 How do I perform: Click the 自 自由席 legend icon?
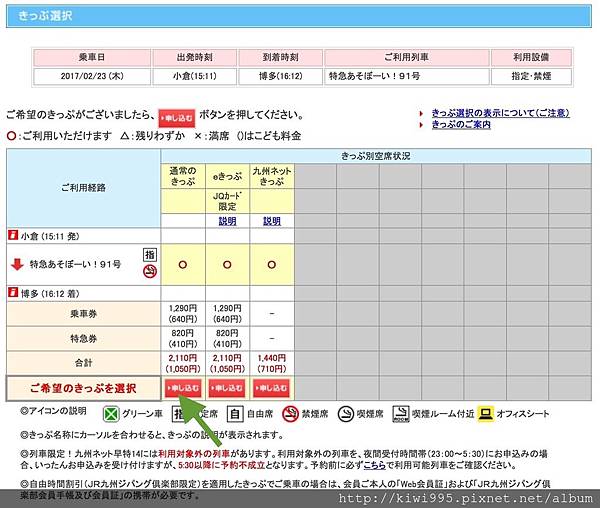[235, 414]
